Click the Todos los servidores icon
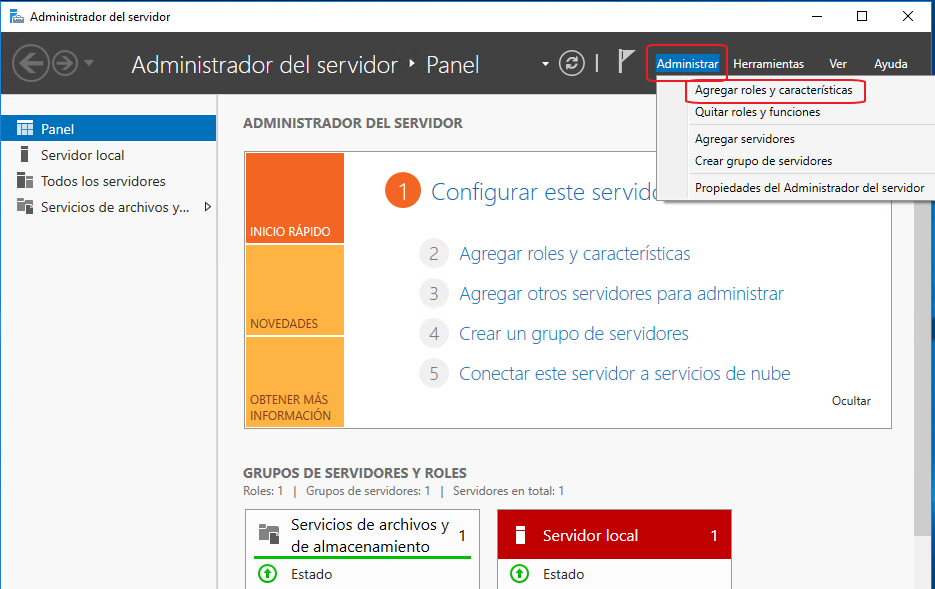The image size is (935, 589). tap(25, 181)
